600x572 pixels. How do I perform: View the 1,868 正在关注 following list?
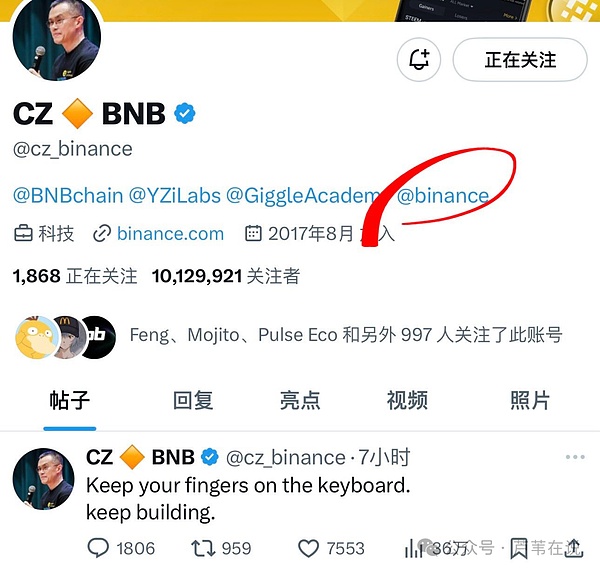pyautogui.click(x=75, y=276)
